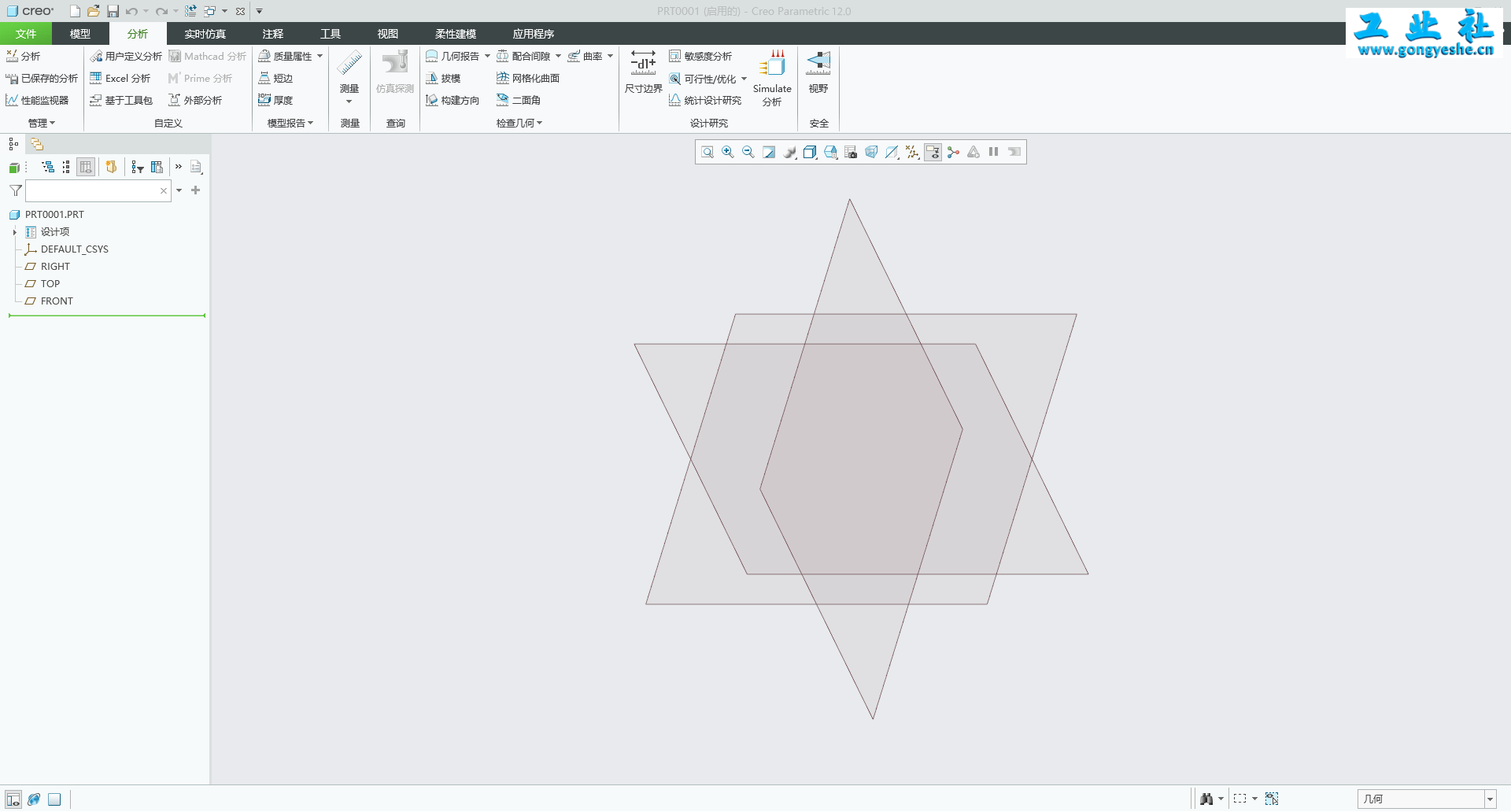The height and width of the screenshot is (812, 1511).
Task: Click the new folder group icon in tree toolbar
Action: pos(111,167)
